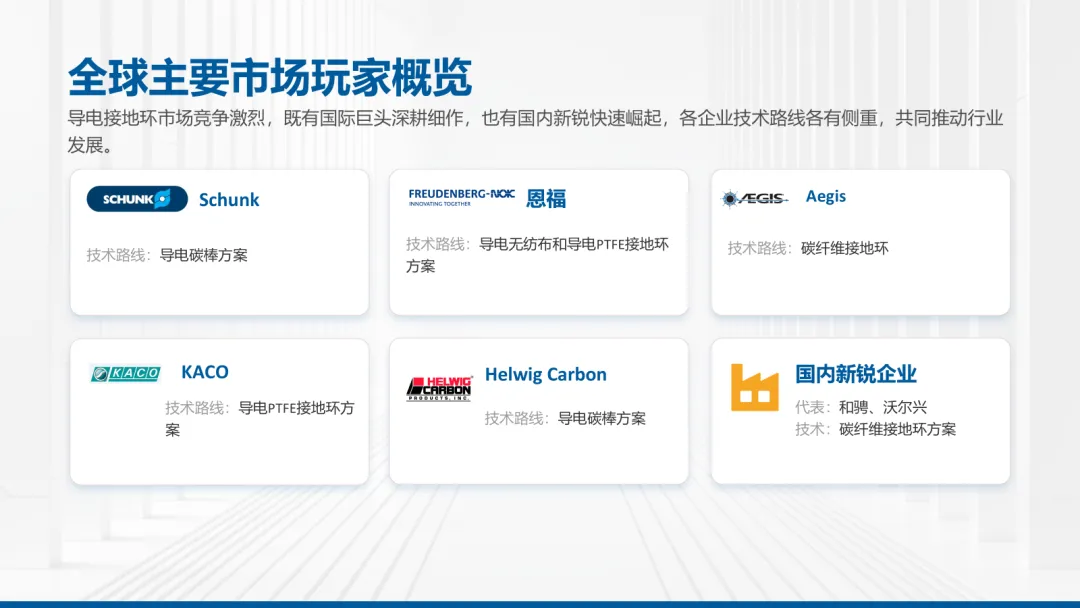Viewport: 1080px width, 608px height.
Task: Click the orange factory icon
Action: [x=754, y=388]
